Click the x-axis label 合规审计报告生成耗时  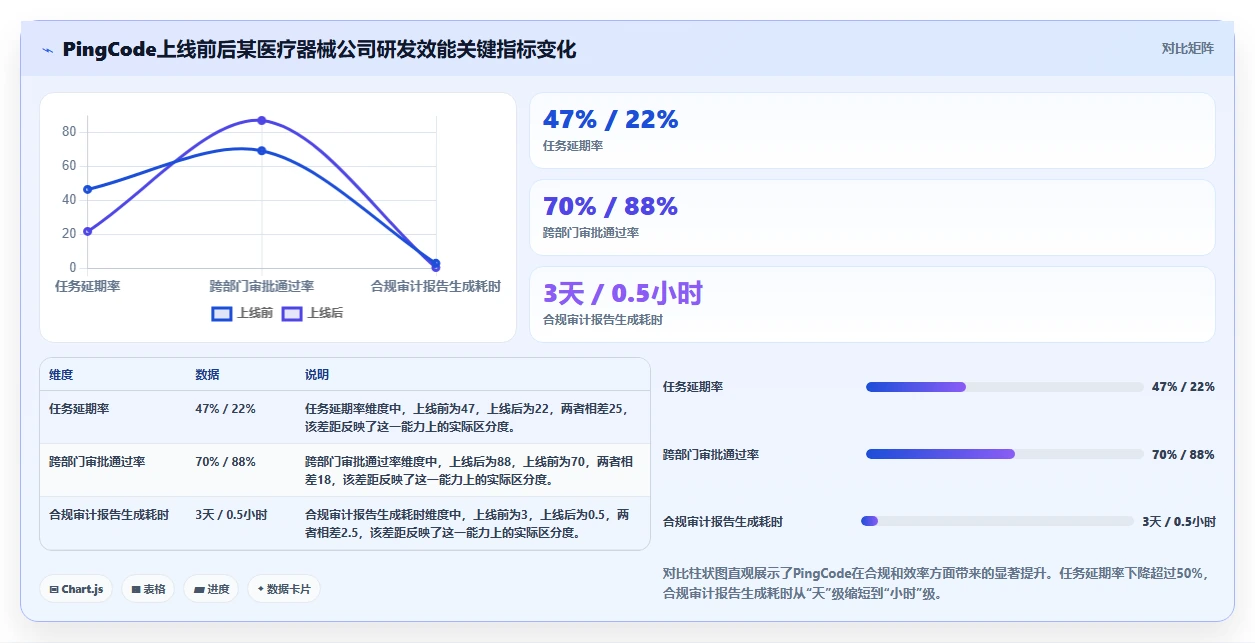436,287
